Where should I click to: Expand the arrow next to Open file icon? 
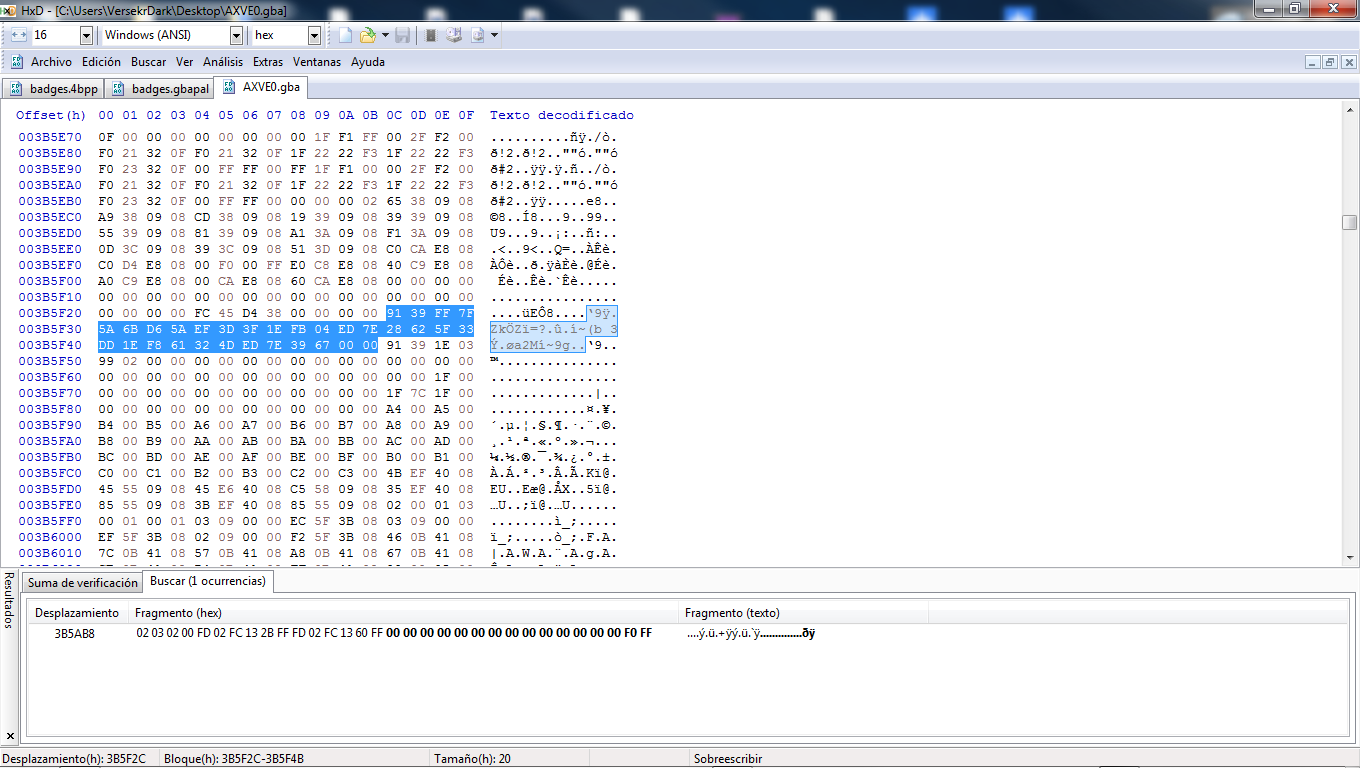point(384,35)
